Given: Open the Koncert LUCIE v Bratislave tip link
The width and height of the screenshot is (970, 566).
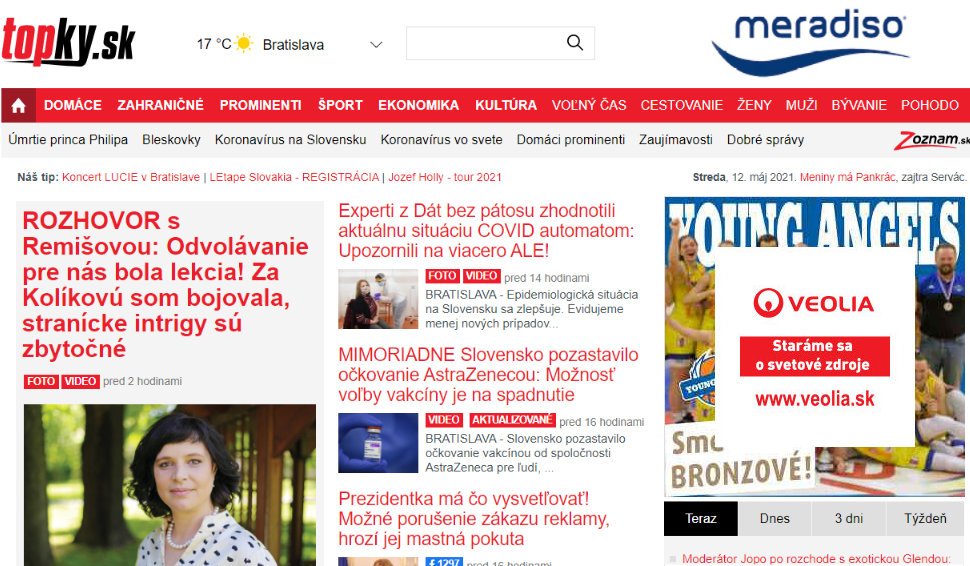Looking at the screenshot, I should [131, 177].
